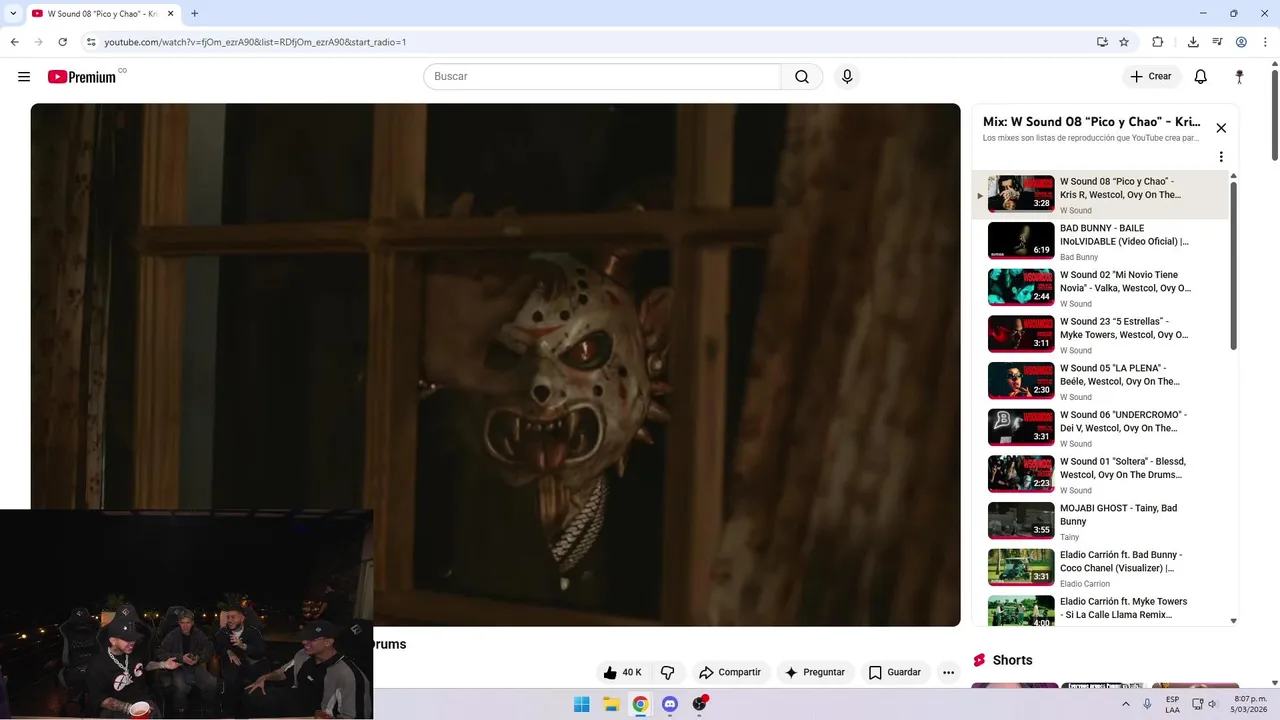Close the Mix playlist panel
This screenshot has height=720, width=1280.
[x=1221, y=128]
